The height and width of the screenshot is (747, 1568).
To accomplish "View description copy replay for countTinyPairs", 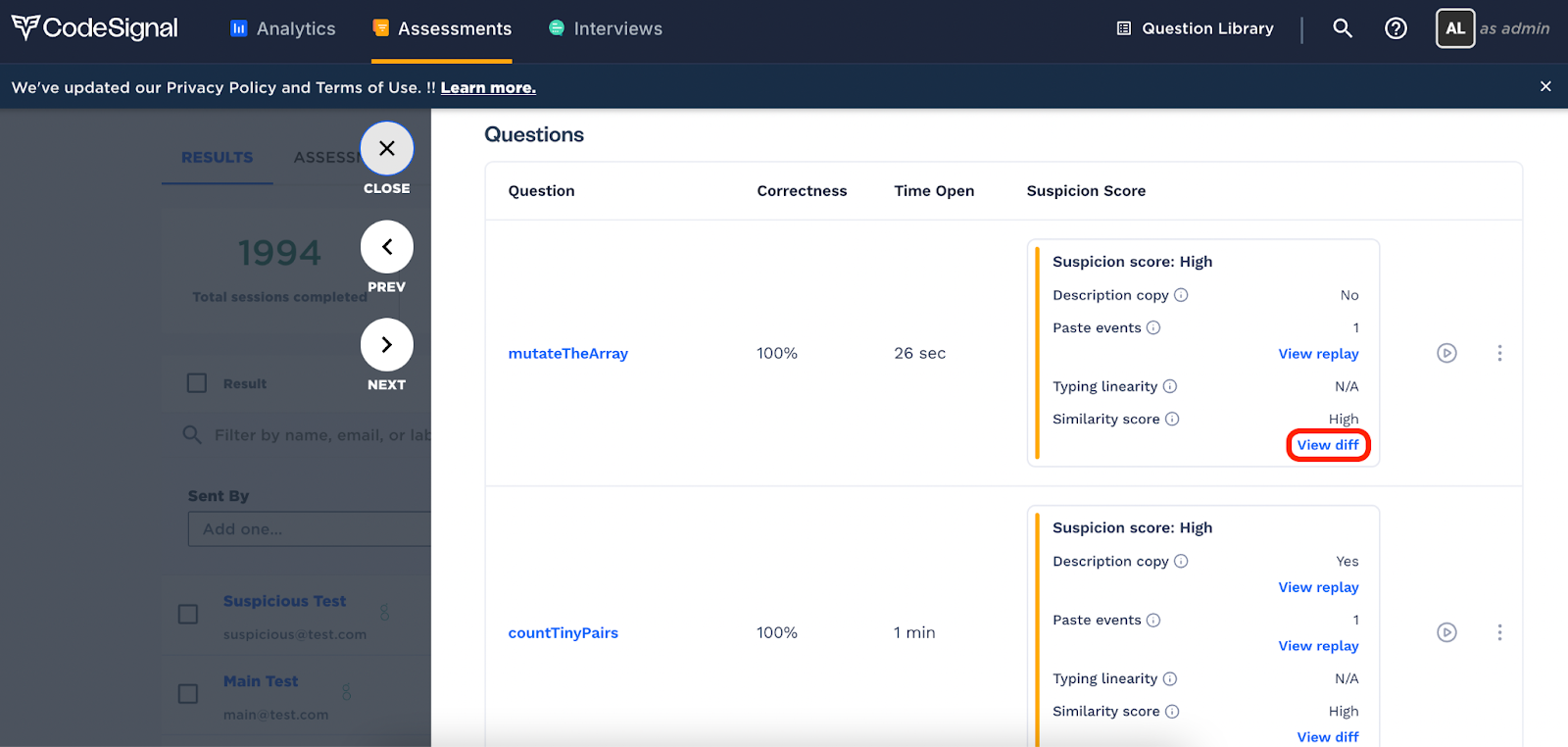I will point(1318,587).
